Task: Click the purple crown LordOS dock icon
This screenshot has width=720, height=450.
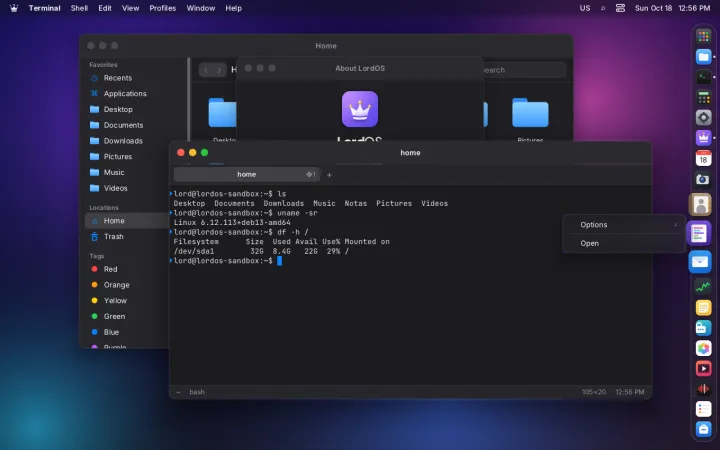Action: point(703,138)
